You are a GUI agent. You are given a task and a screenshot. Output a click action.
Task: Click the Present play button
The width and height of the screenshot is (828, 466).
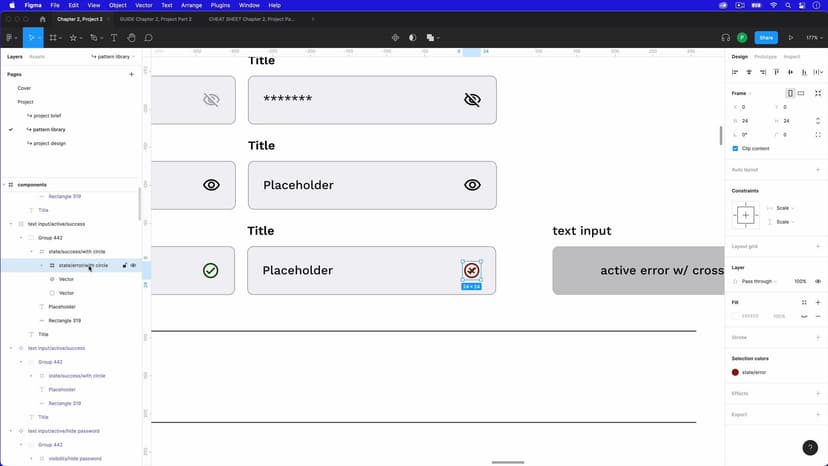790,38
